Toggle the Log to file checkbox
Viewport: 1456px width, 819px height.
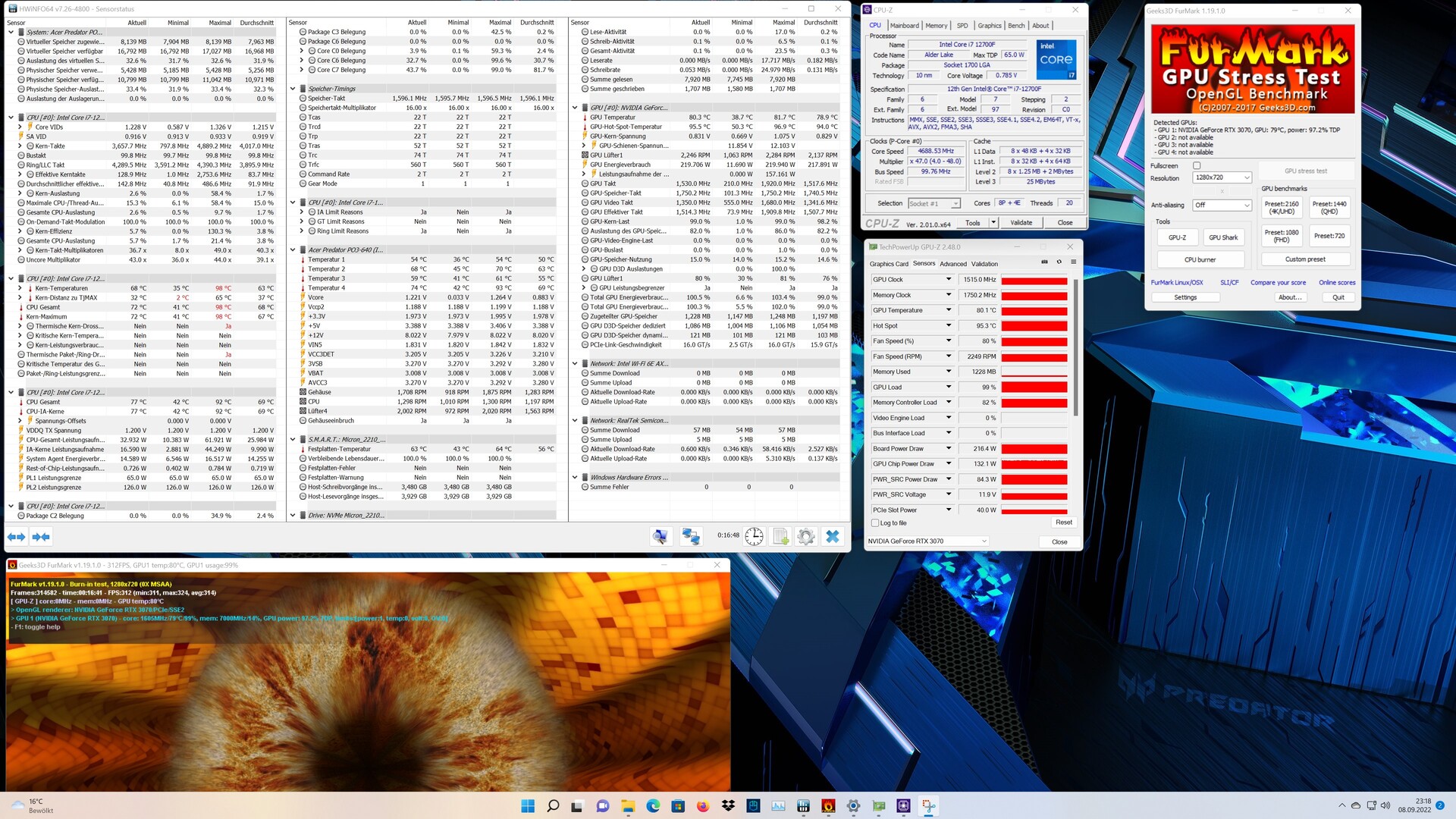coord(876,523)
